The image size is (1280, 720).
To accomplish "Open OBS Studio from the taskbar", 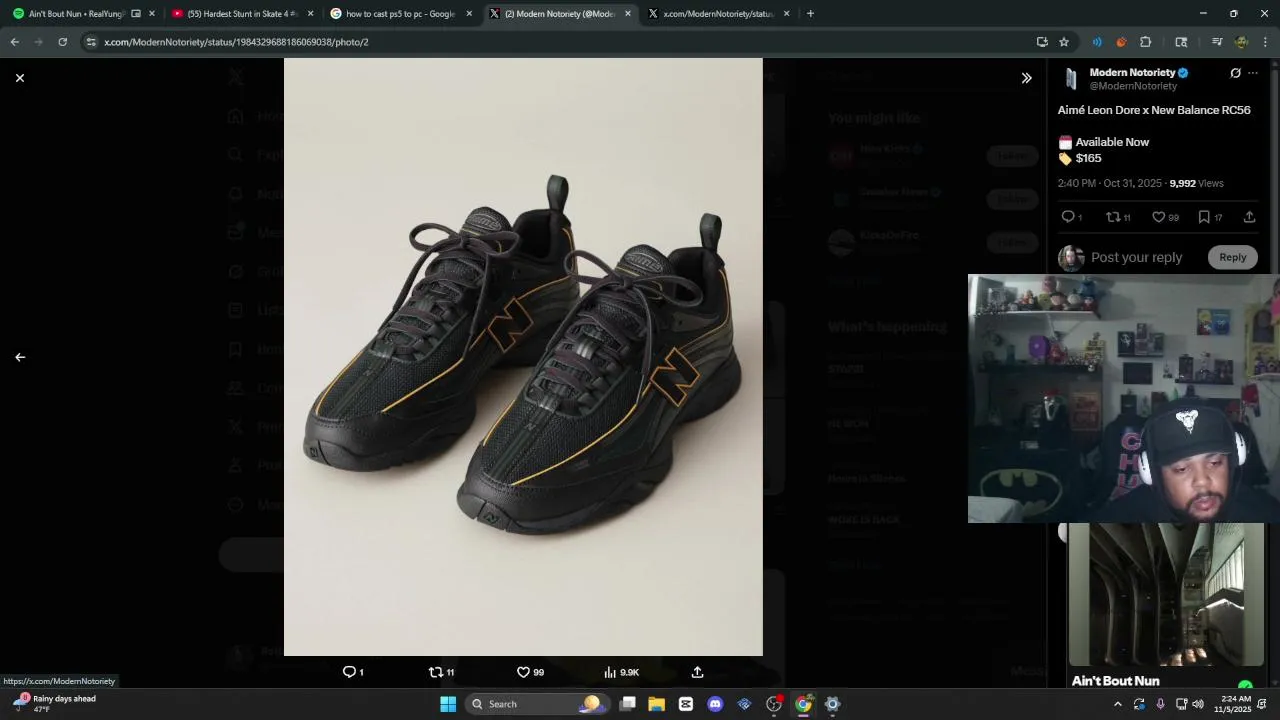I will 774,704.
